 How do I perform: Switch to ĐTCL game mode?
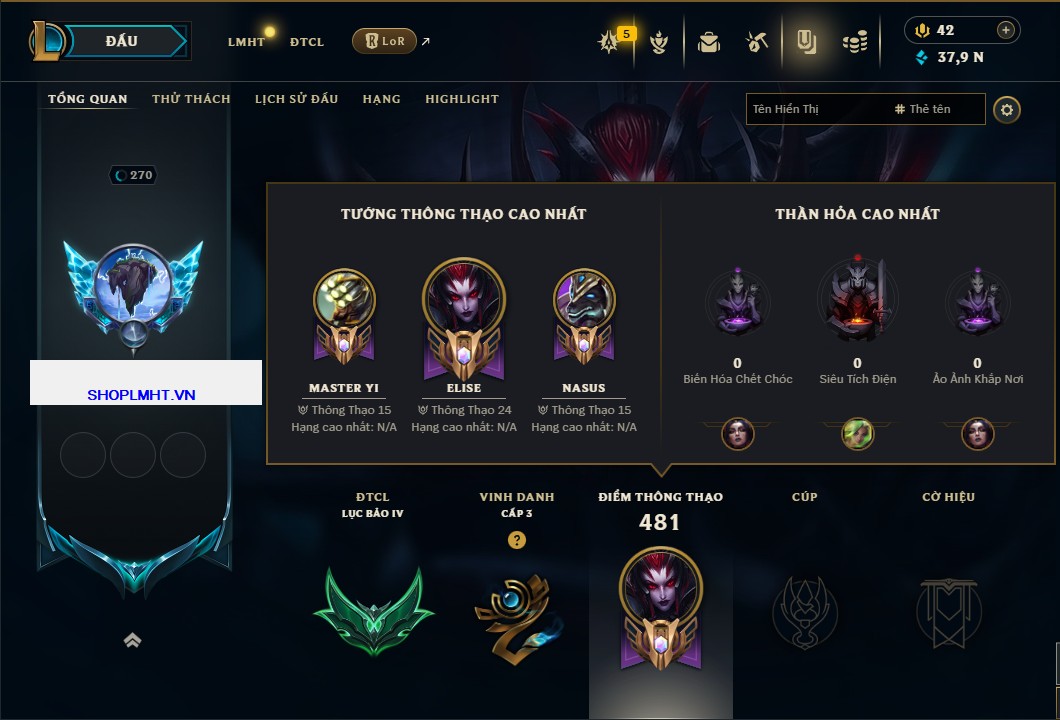[x=307, y=42]
